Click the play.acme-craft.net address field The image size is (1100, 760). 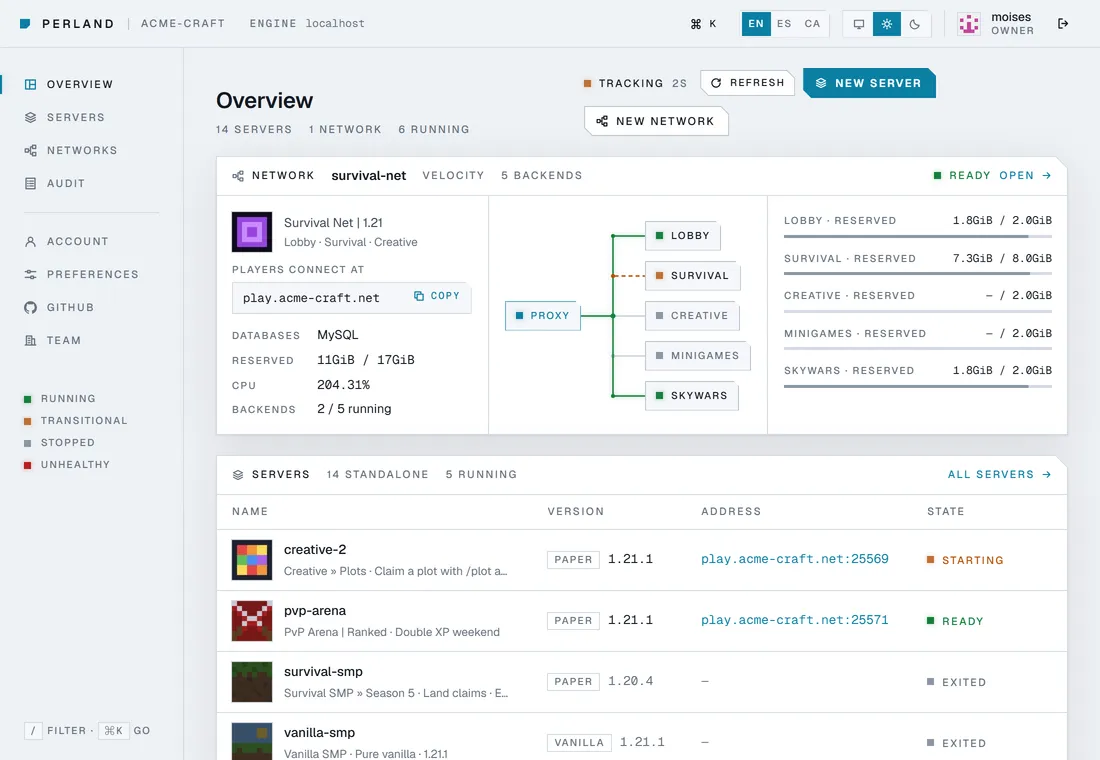(351, 298)
